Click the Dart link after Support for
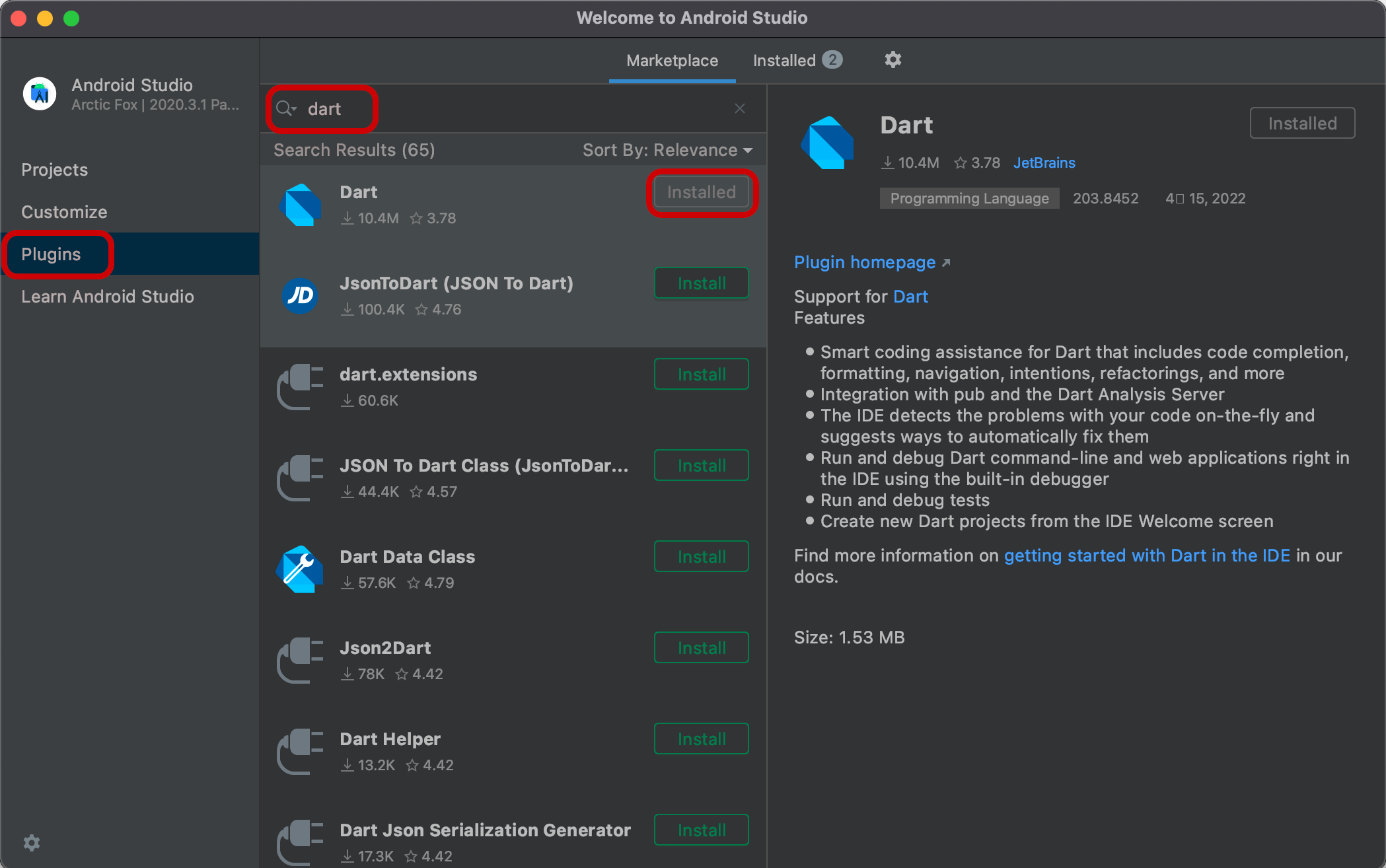The height and width of the screenshot is (868, 1386). 910,297
